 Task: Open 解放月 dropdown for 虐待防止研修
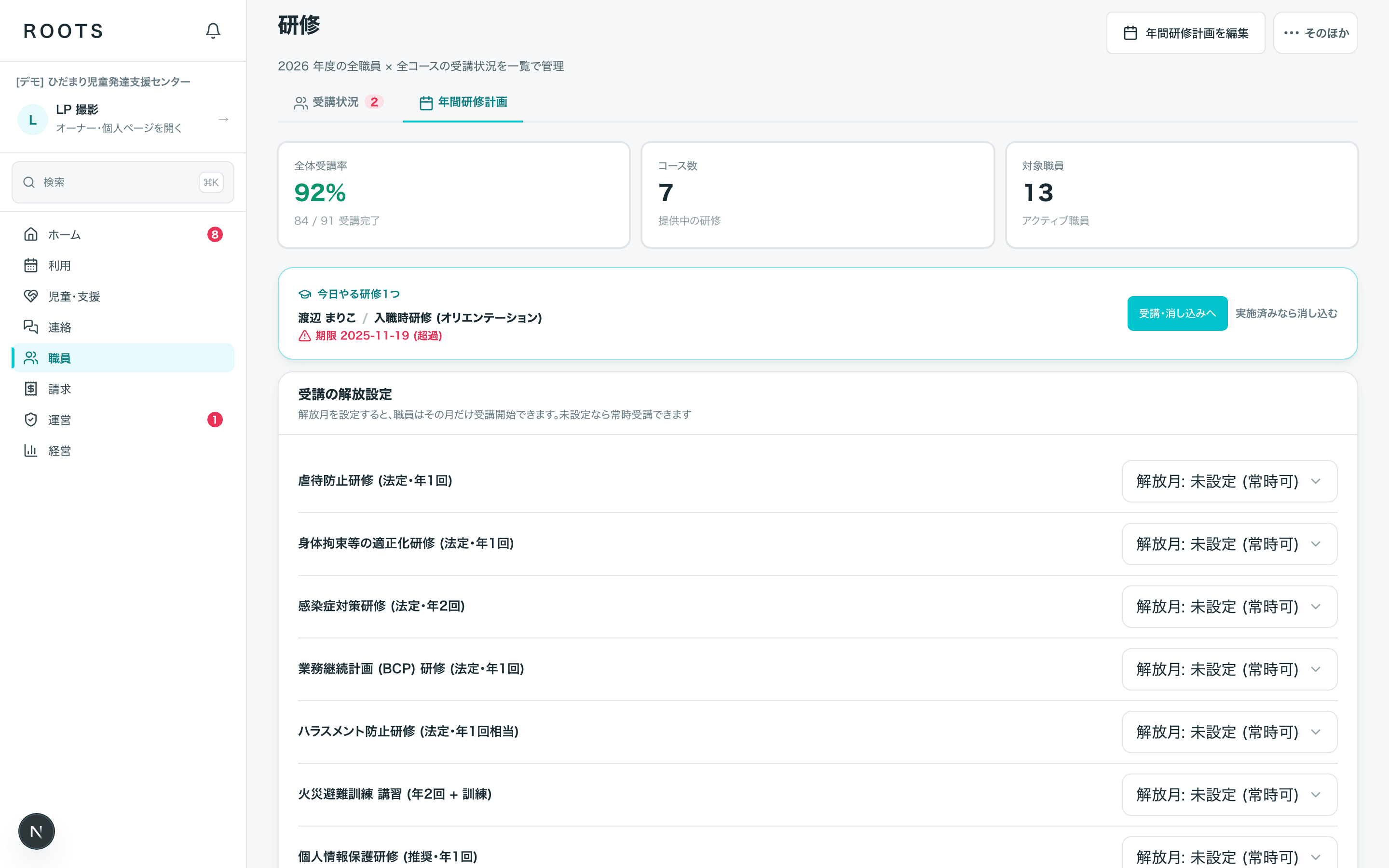point(1229,481)
